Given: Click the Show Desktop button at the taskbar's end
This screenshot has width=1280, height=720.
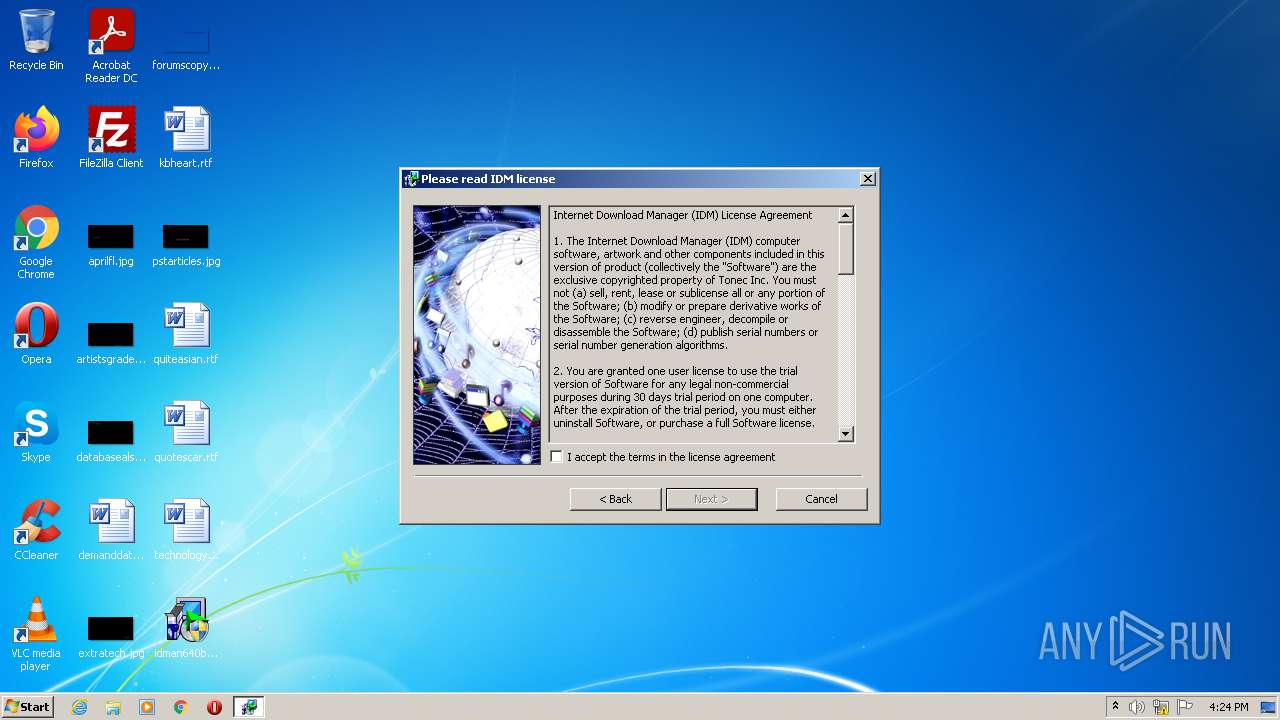Looking at the screenshot, I should (1270, 707).
